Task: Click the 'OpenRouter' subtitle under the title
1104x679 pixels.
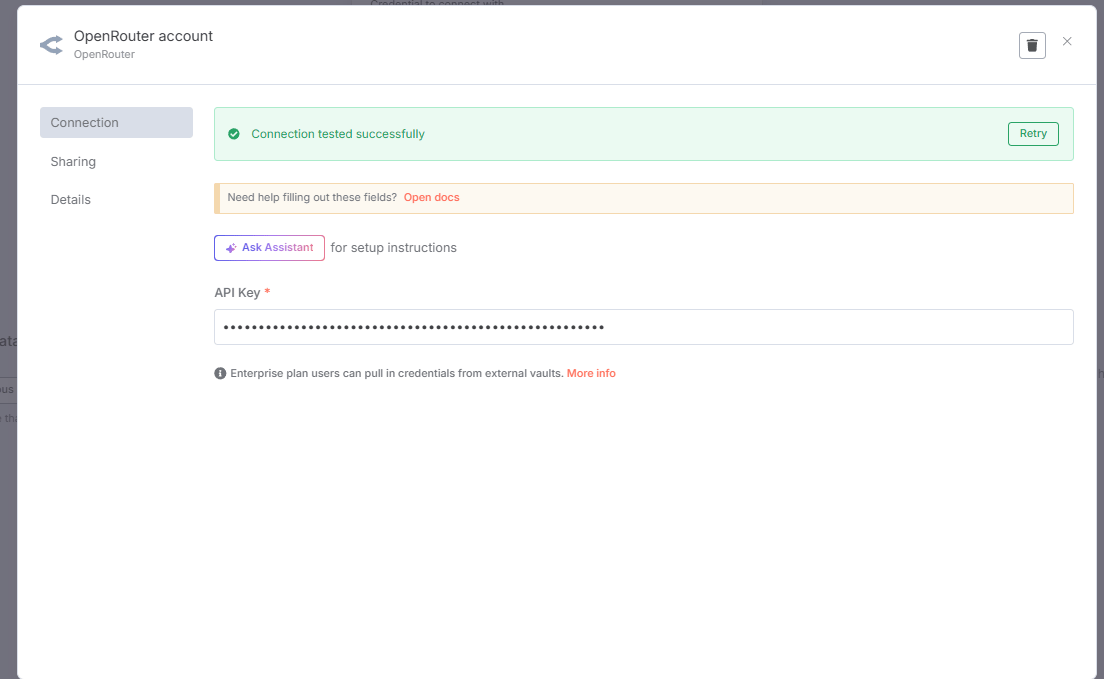Action: coord(104,54)
